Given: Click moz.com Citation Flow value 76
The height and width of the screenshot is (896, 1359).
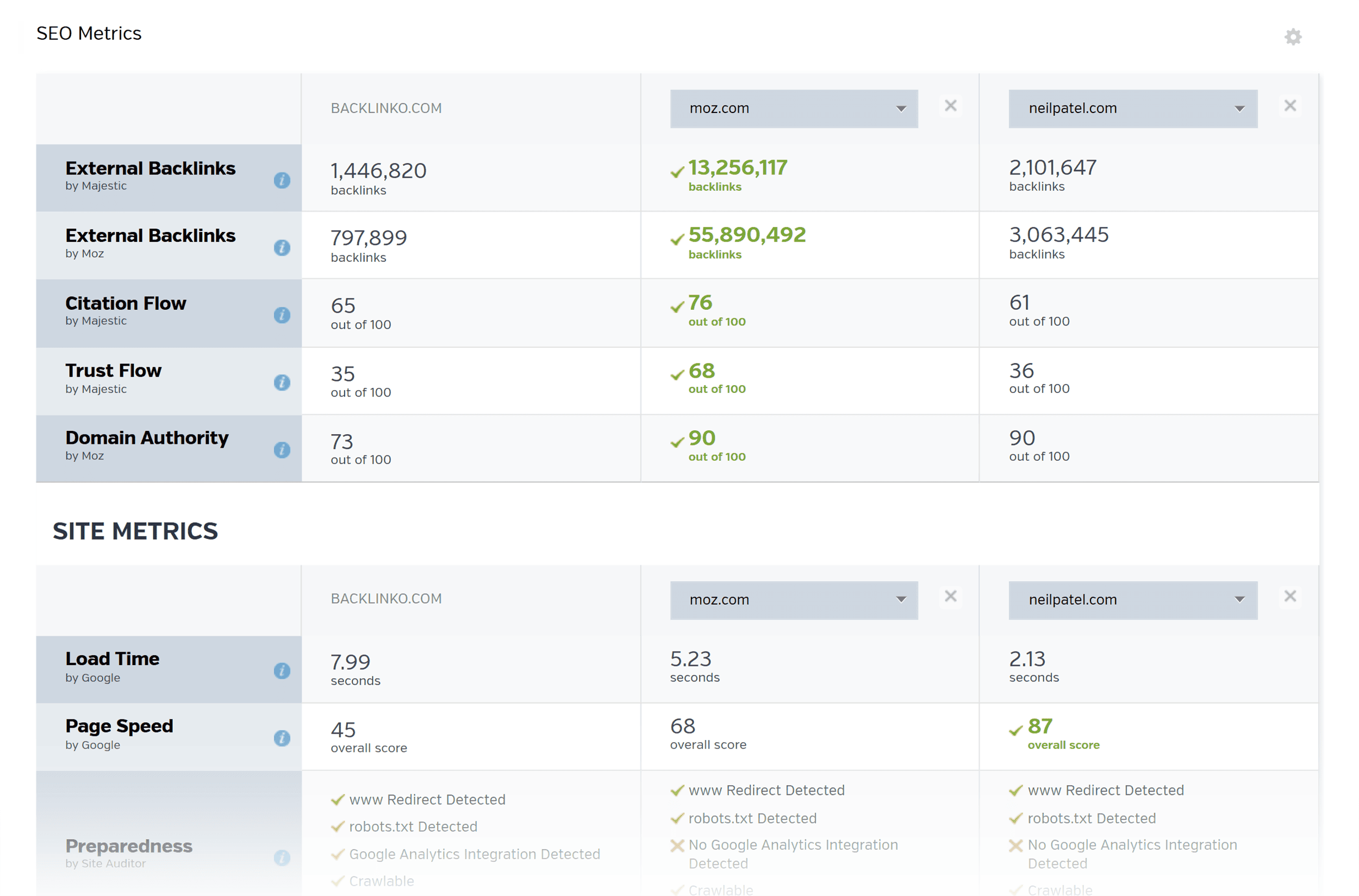Looking at the screenshot, I should (x=700, y=303).
